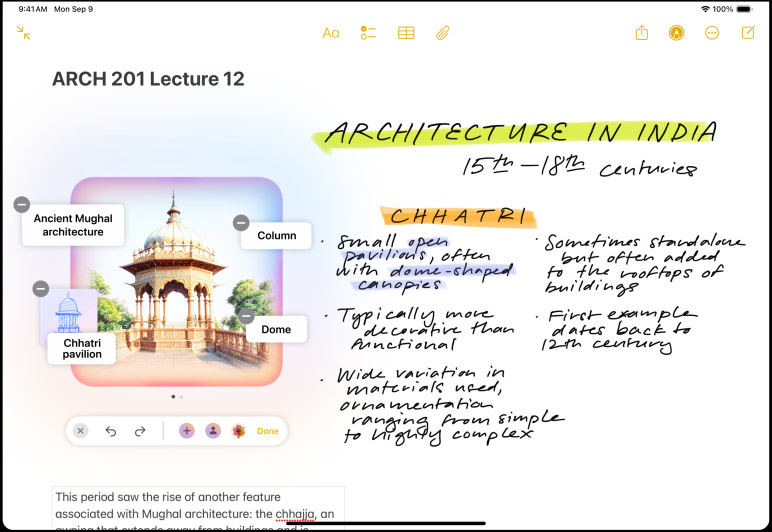Add a concept with the plus button
772x532 pixels.
(x=186, y=431)
